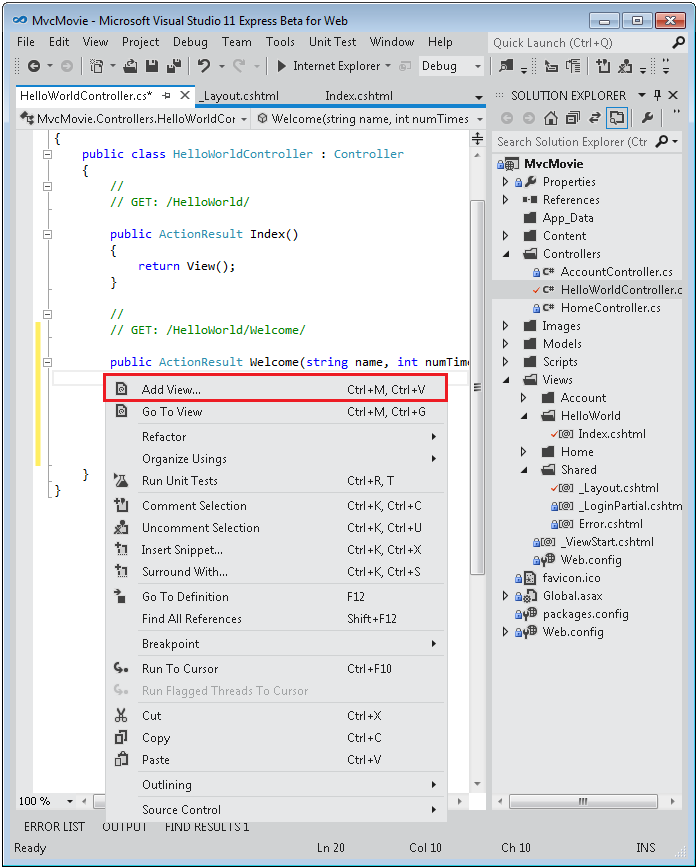
Task: Expand the Global.asax node
Action: click(505, 596)
